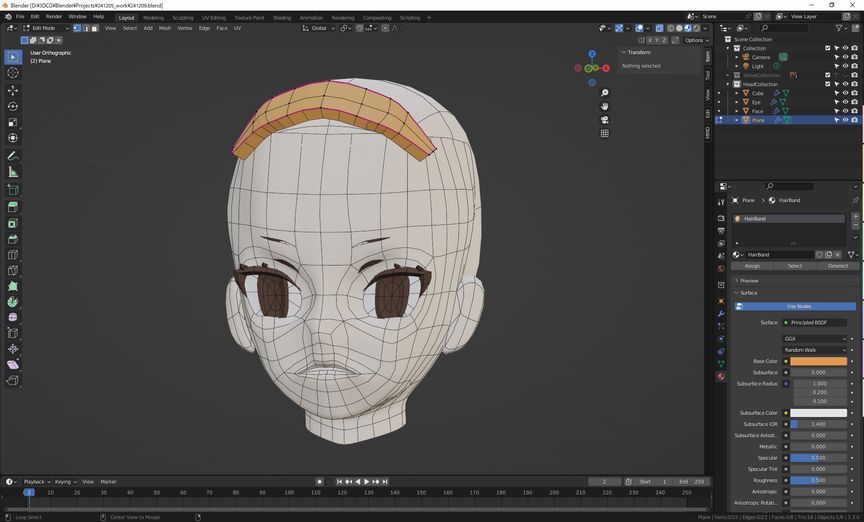Open the Sculpting workspace tab
The width and height of the screenshot is (864, 522).
[183, 17]
